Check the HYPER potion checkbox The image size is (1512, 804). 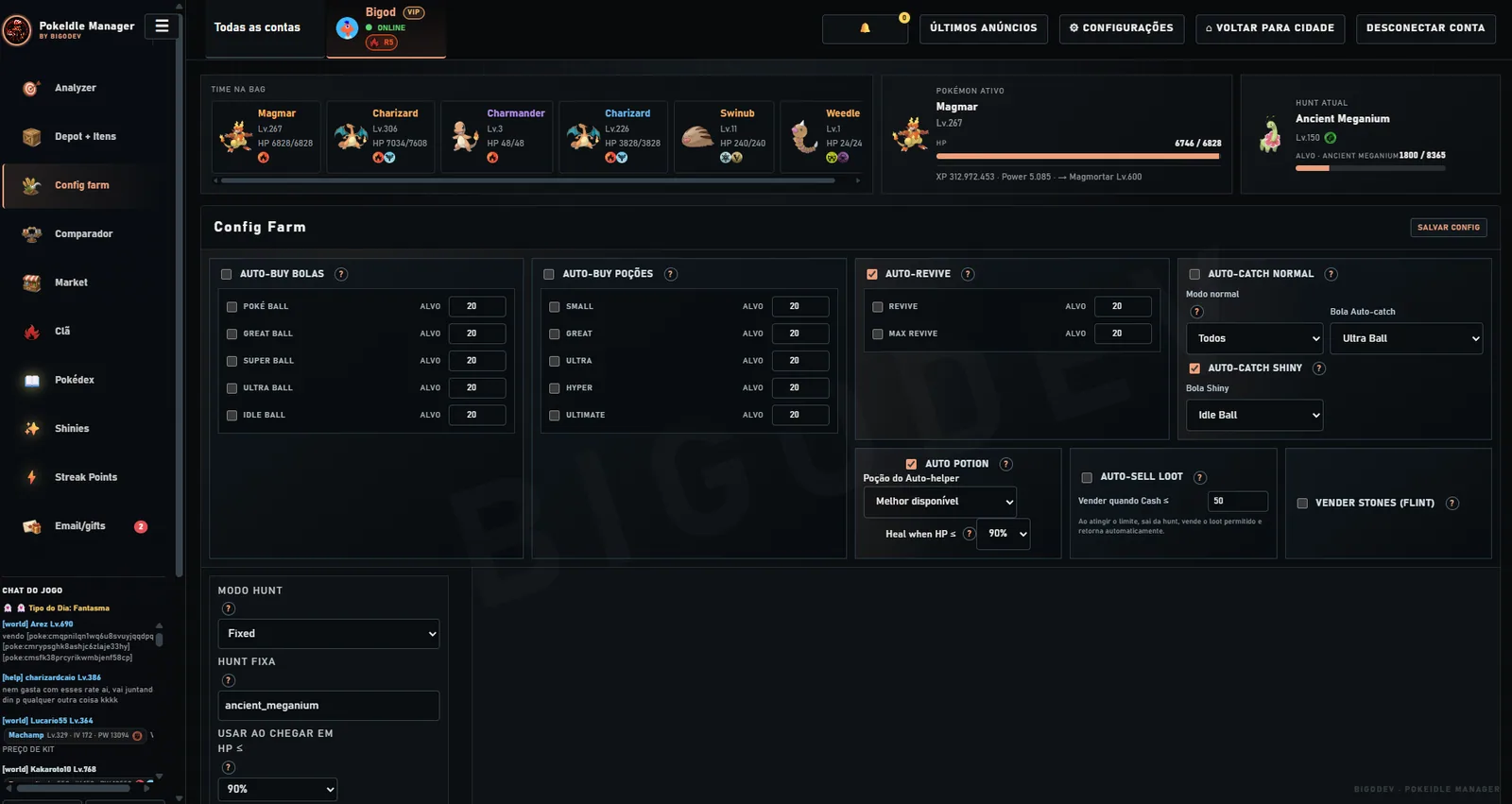click(x=555, y=388)
